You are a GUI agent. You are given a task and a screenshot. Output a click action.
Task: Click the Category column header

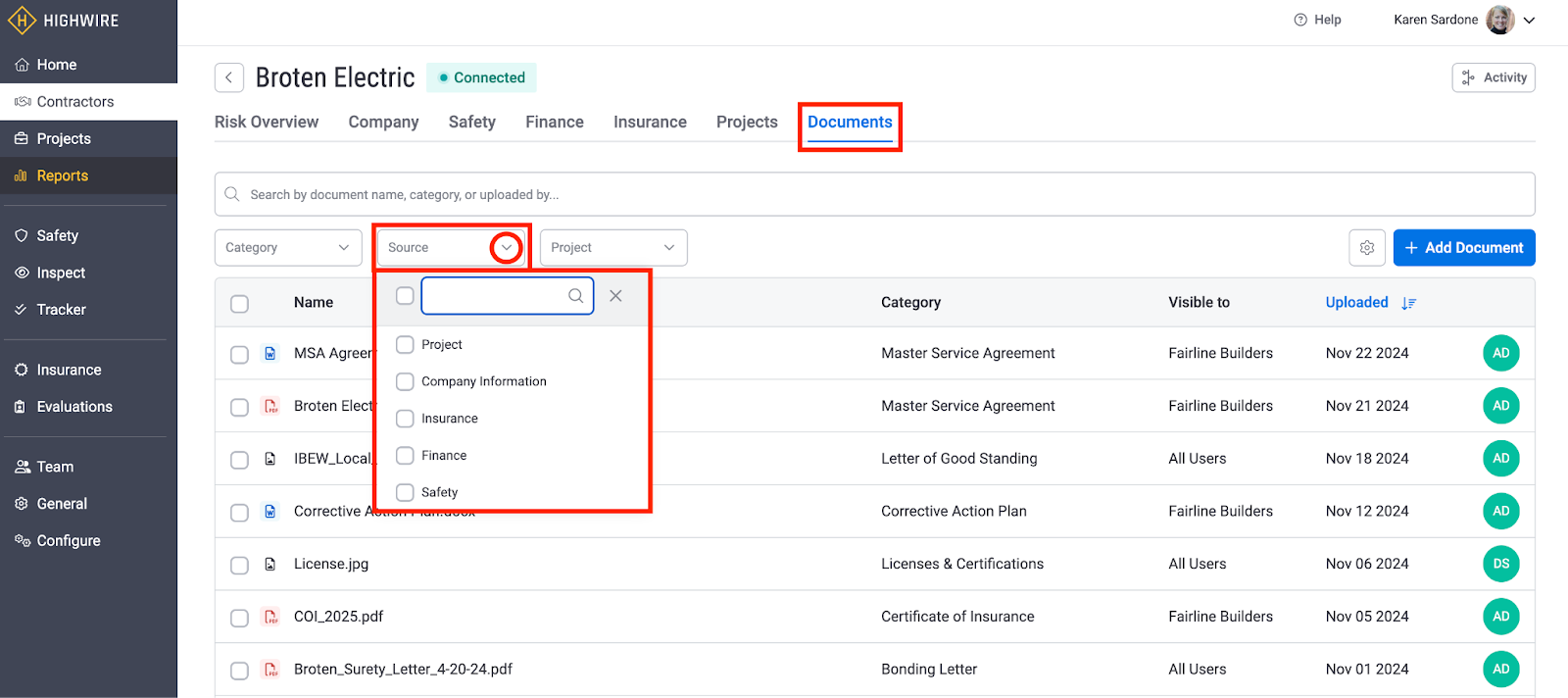910,303
